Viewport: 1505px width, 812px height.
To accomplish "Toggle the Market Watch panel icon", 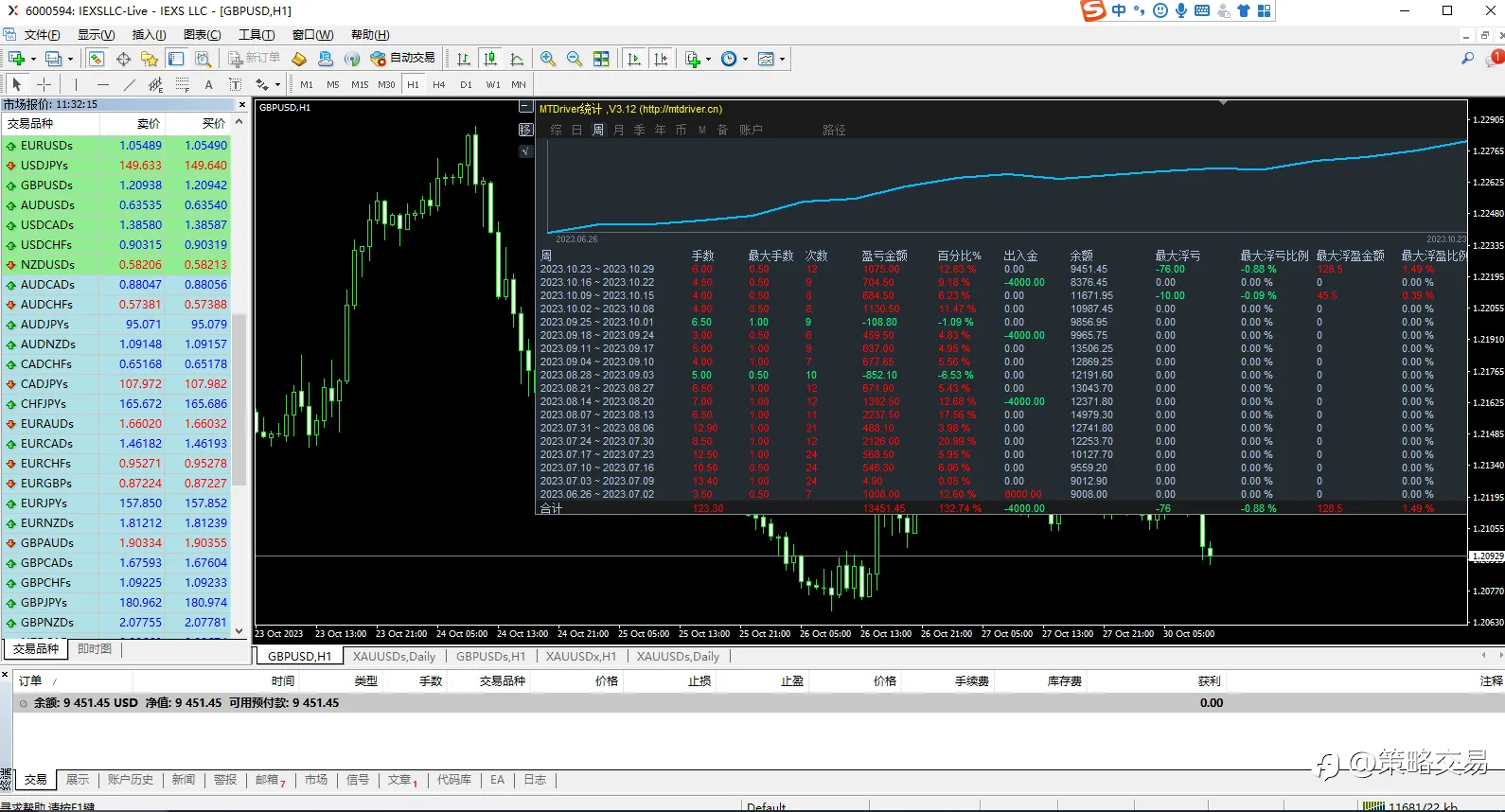I will coord(97,59).
